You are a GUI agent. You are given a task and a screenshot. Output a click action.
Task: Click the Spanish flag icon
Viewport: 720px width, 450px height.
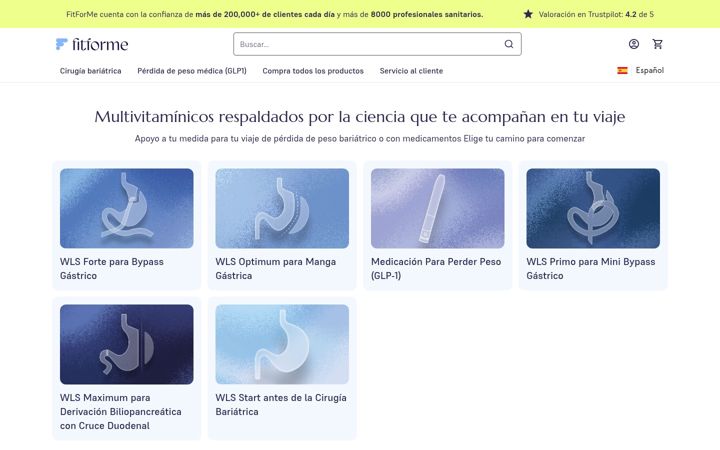pyautogui.click(x=622, y=70)
